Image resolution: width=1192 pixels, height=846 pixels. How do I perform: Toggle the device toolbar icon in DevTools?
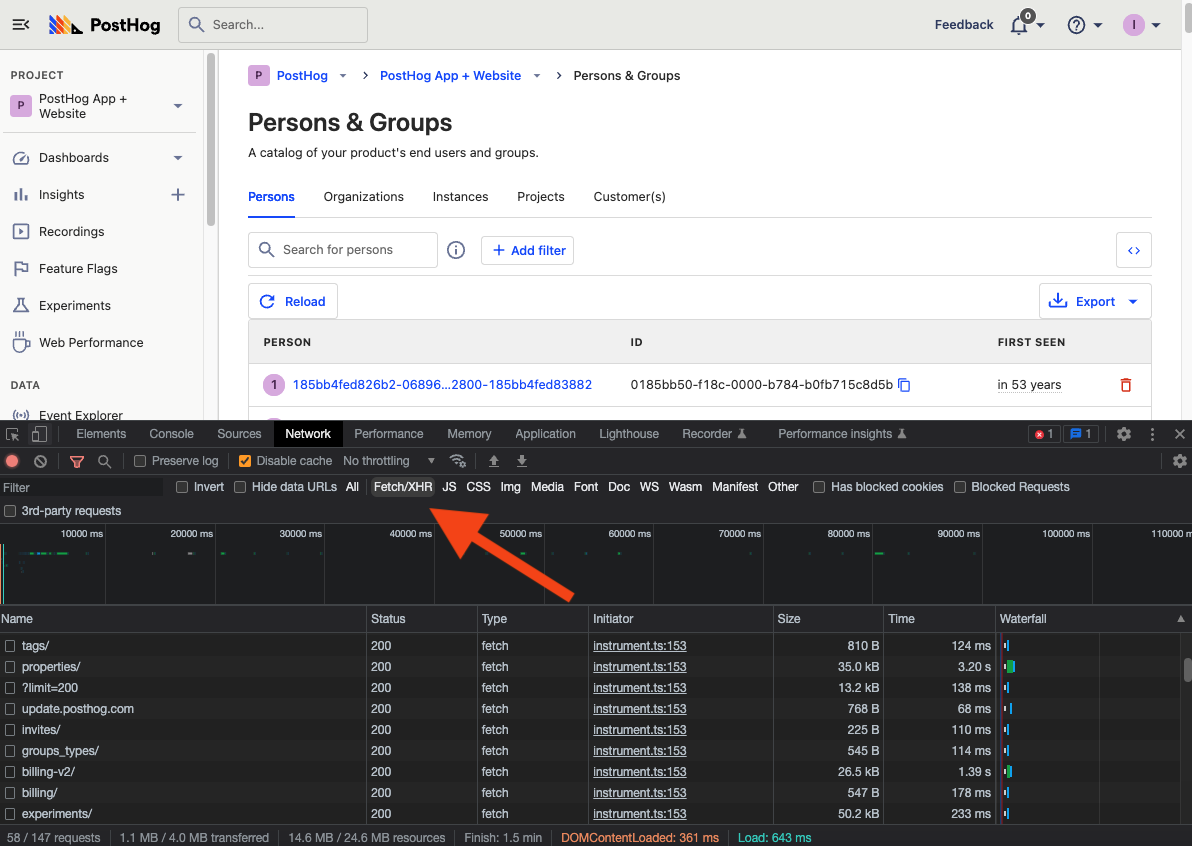click(x=39, y=434)
